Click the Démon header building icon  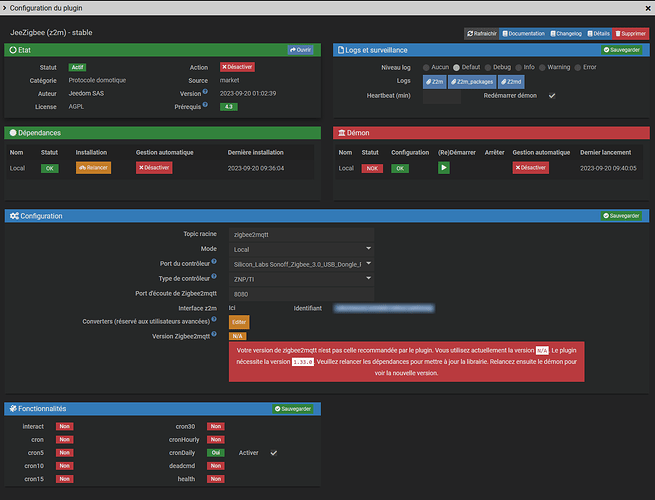point(342,133)
